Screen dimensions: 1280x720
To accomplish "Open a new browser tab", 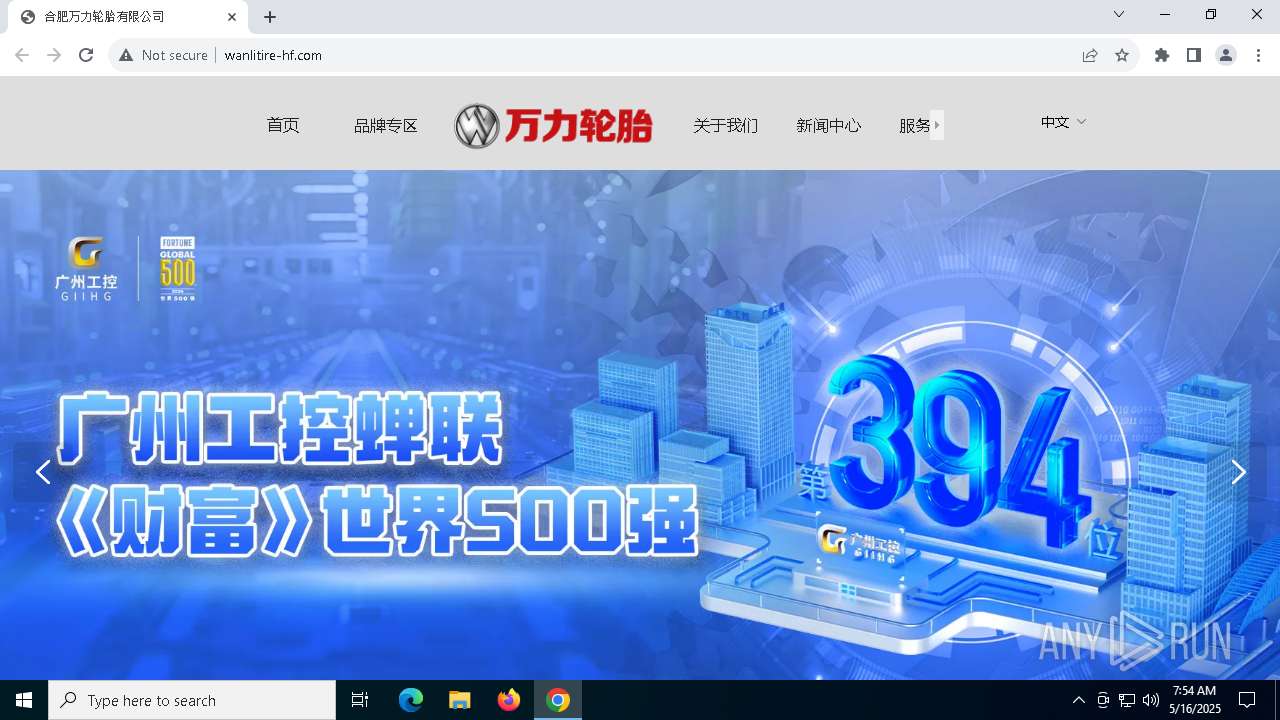I will click(270, 17).
